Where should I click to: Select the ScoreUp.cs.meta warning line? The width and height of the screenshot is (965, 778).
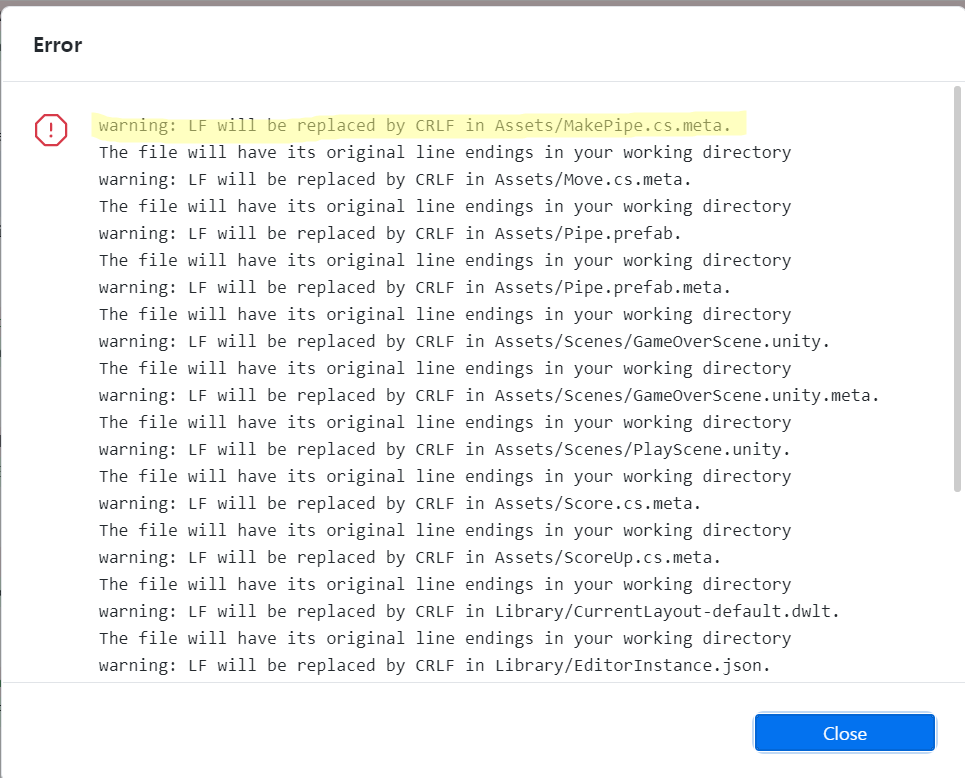(x=410, y=558)
